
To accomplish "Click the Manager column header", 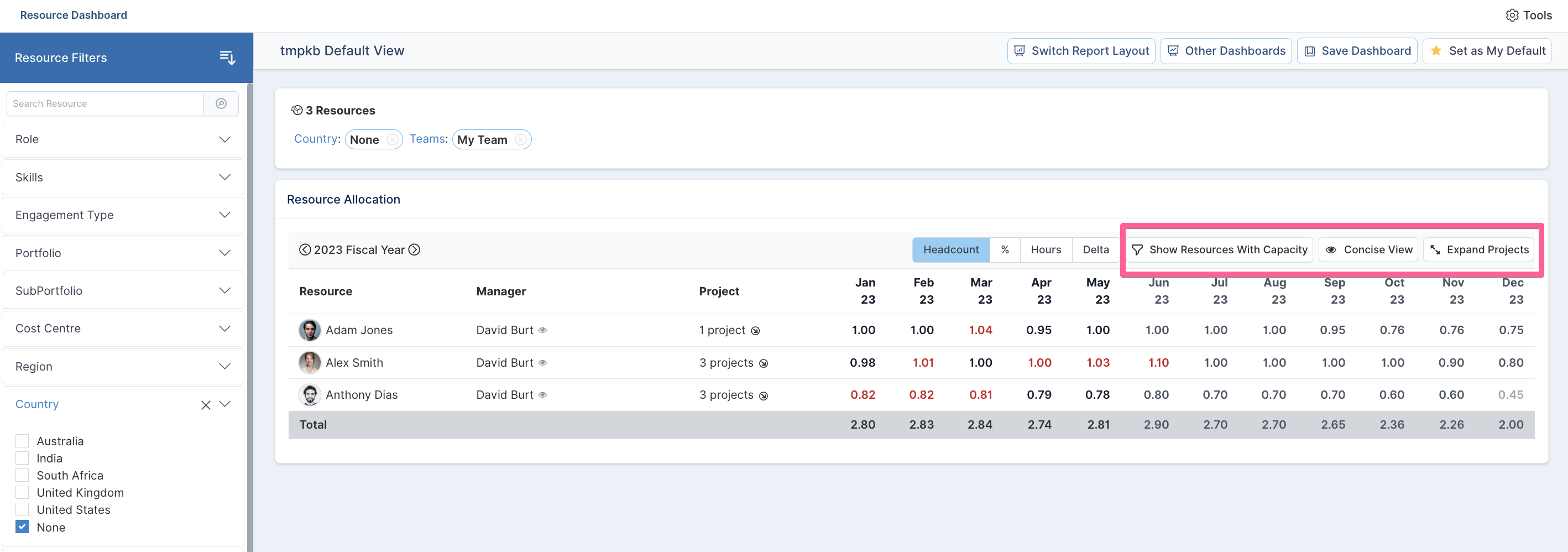I will click(x=500, y=291).
